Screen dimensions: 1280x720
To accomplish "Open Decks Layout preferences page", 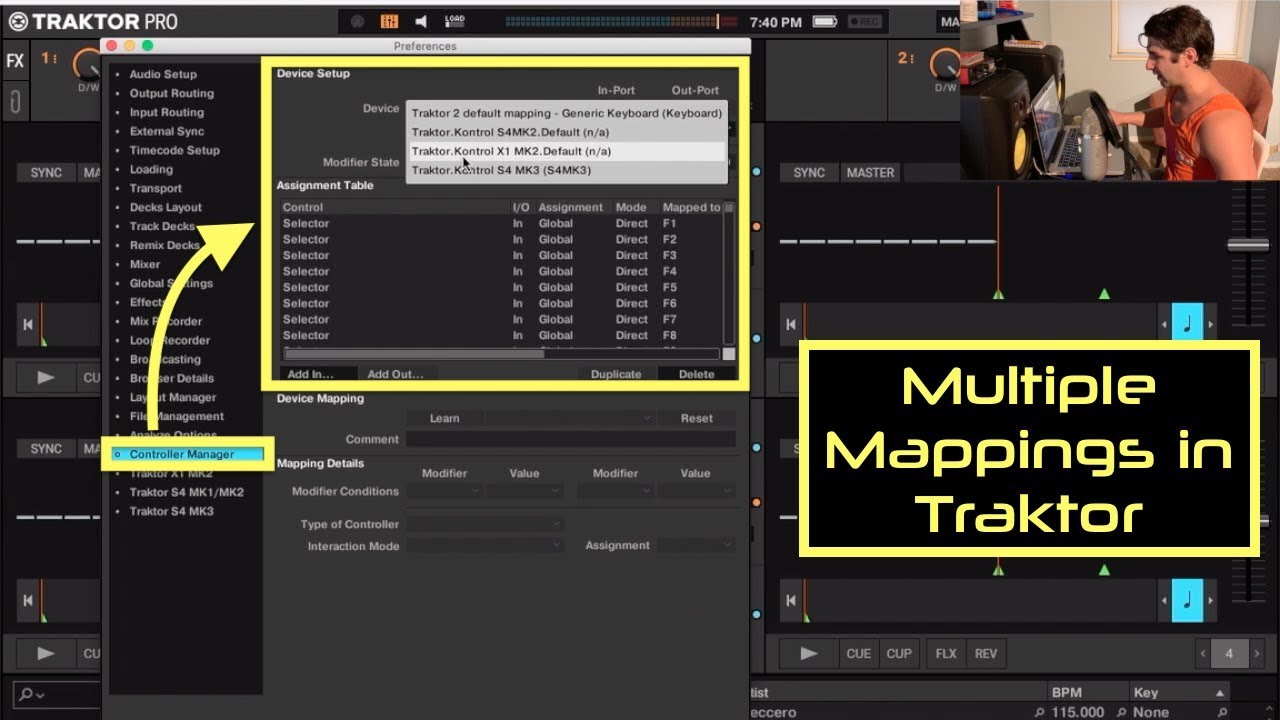I will [x=165, y=207].
